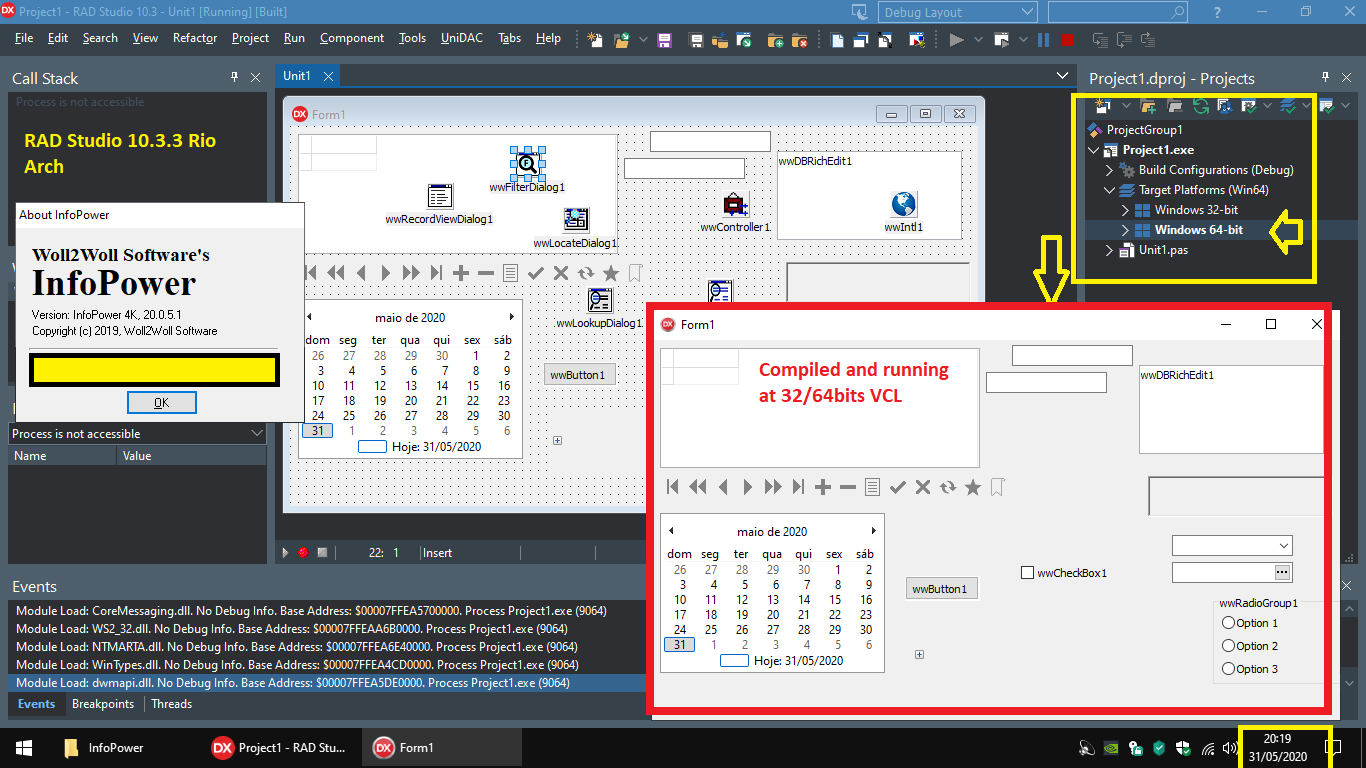Screen dimensions: 1366x768
Task: Click Post checkmark in running Form1 navigator
Action: click(898, 487)
